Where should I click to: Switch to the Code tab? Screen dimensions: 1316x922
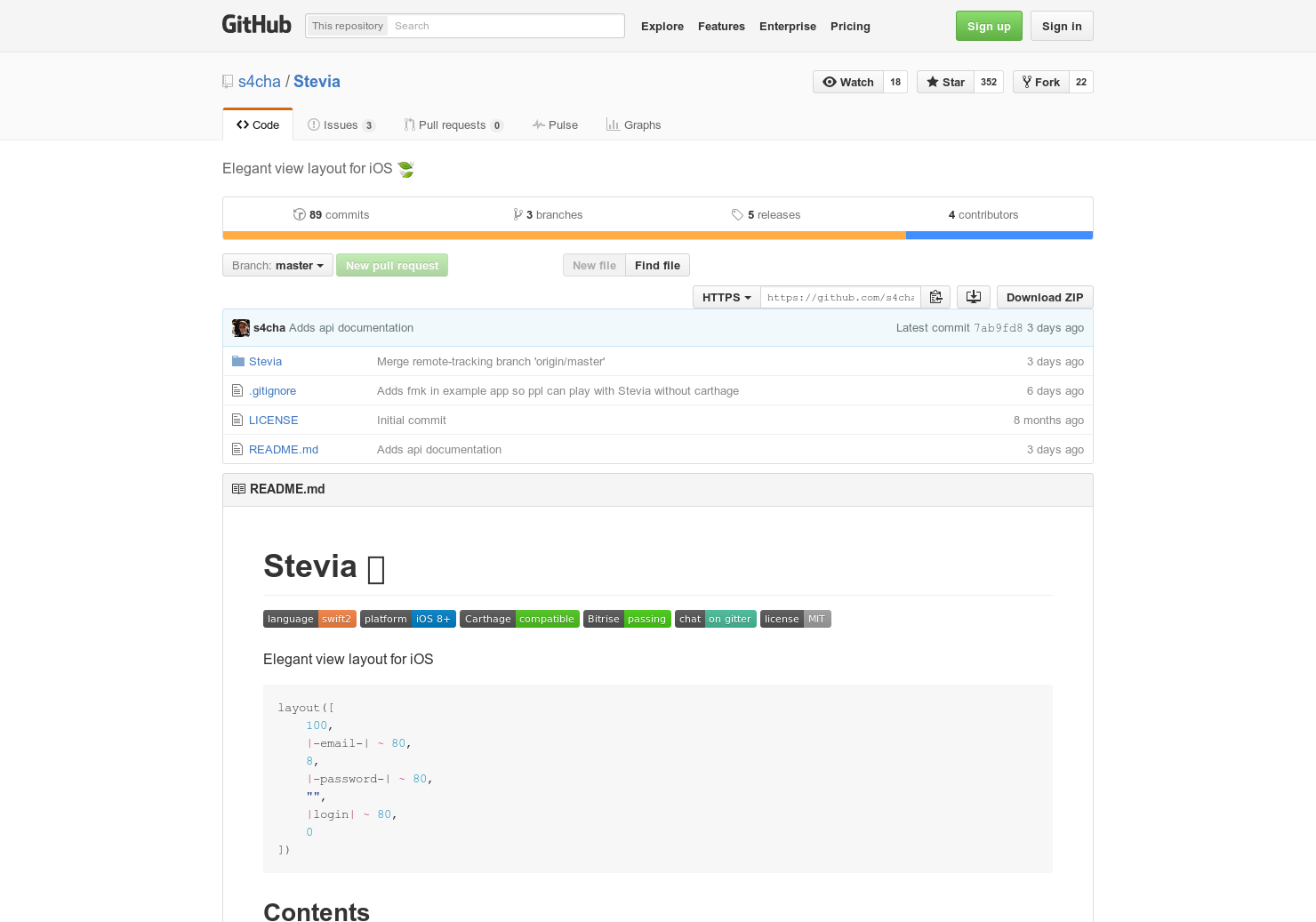point(258,124)
